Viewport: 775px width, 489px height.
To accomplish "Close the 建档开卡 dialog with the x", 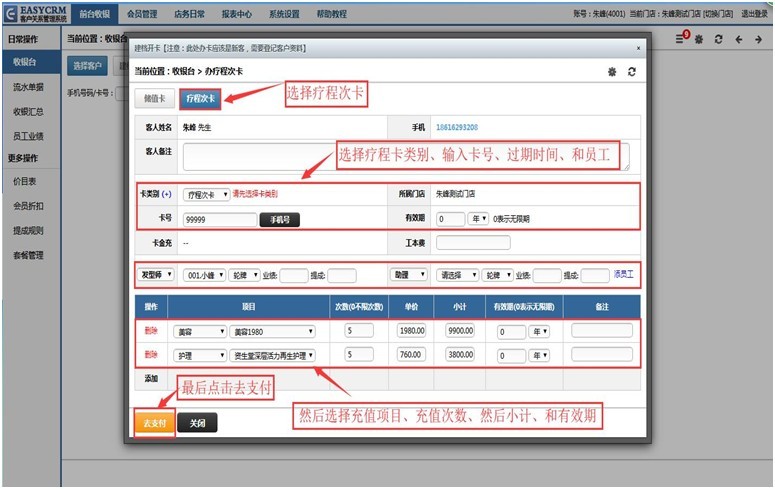I will tap(638, 48).
